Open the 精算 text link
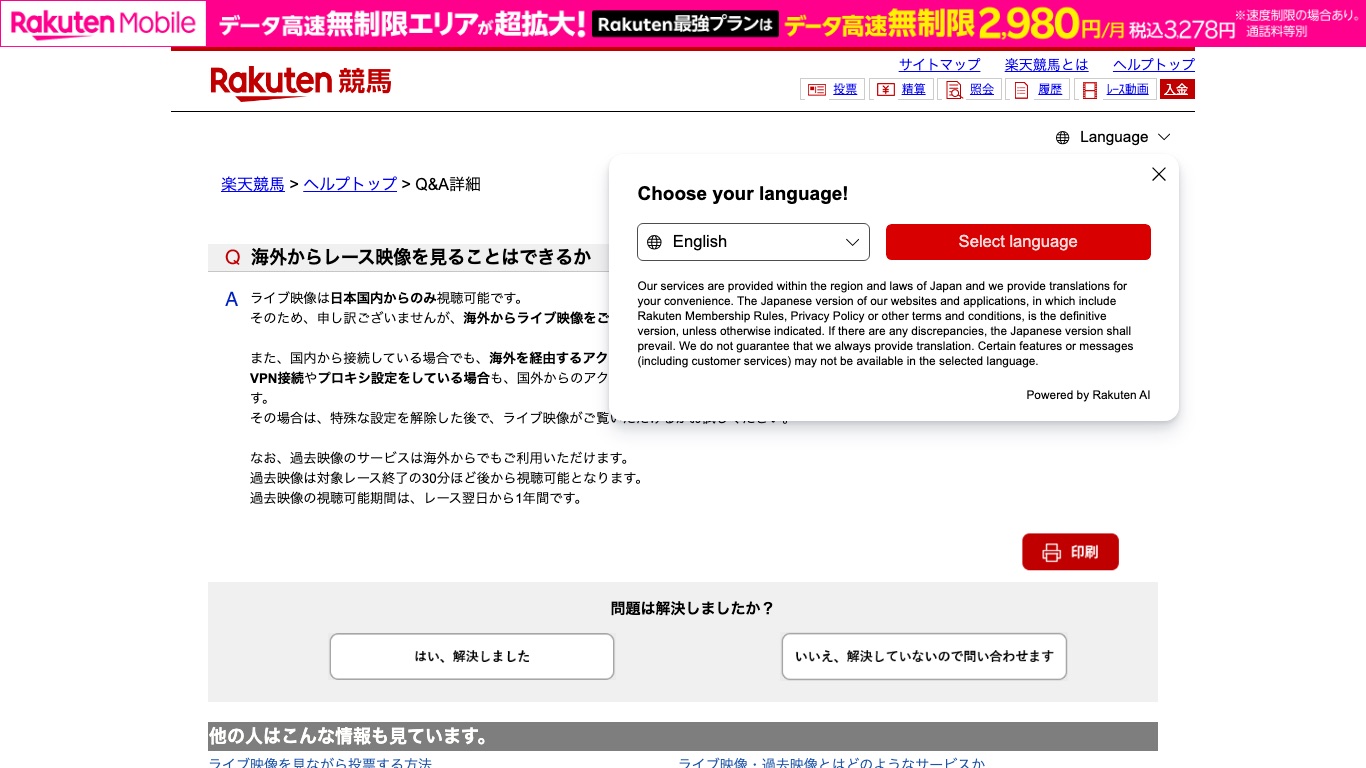 pyautogui.click(x=913, y=90)
